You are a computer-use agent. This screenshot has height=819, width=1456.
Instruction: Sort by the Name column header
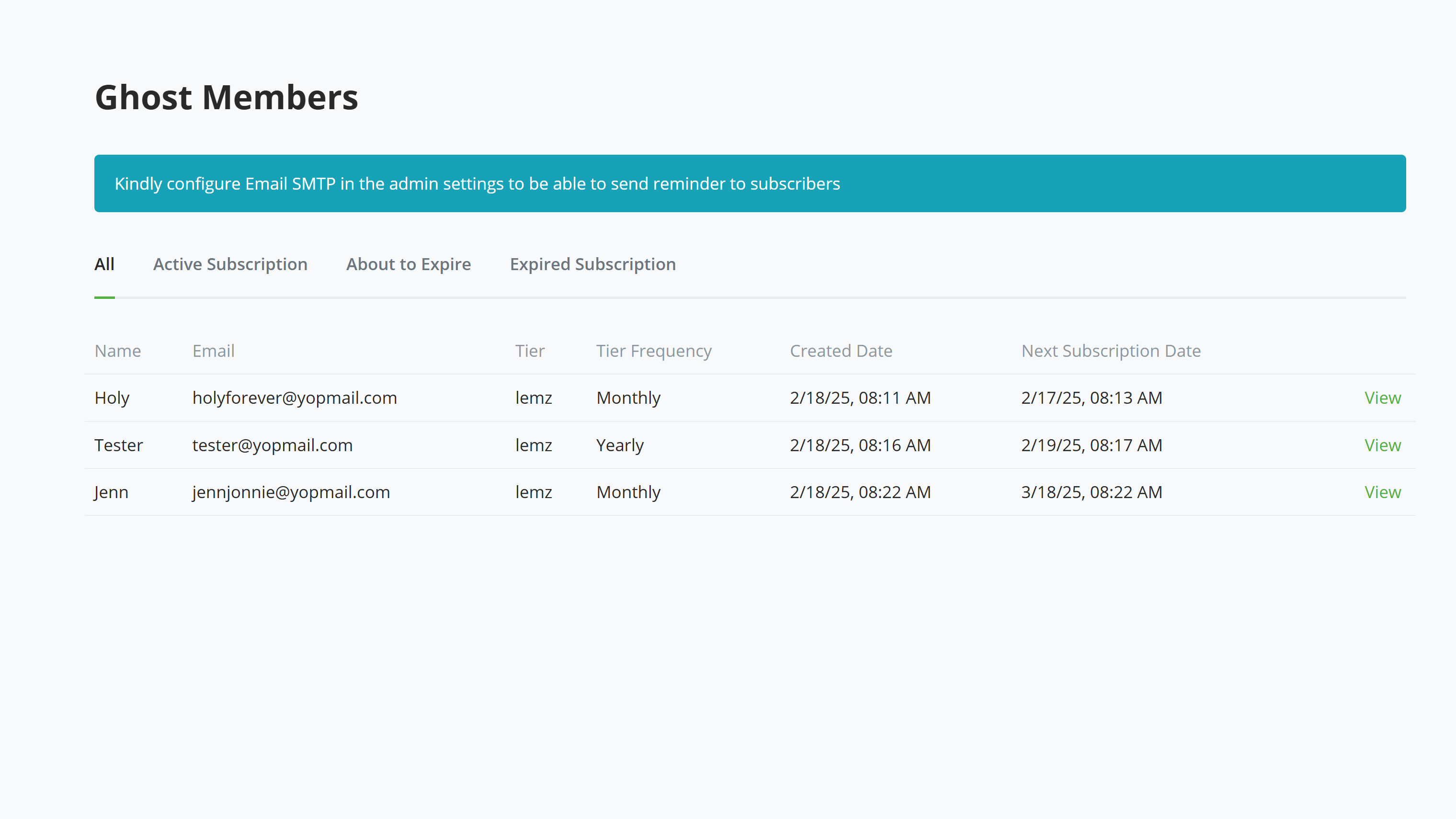click(118, 351)
